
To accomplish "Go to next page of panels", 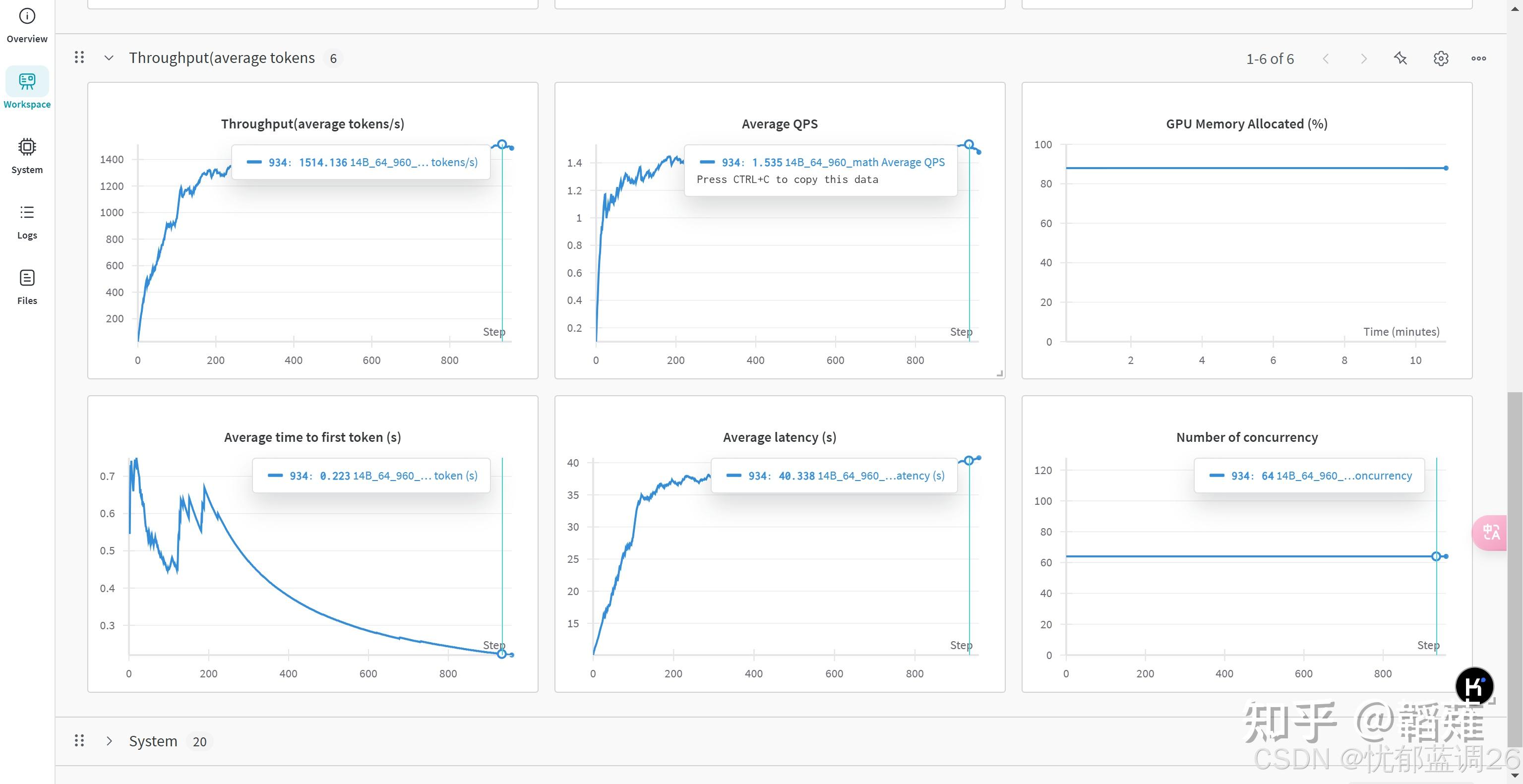I will click(x=1363, y=59).
